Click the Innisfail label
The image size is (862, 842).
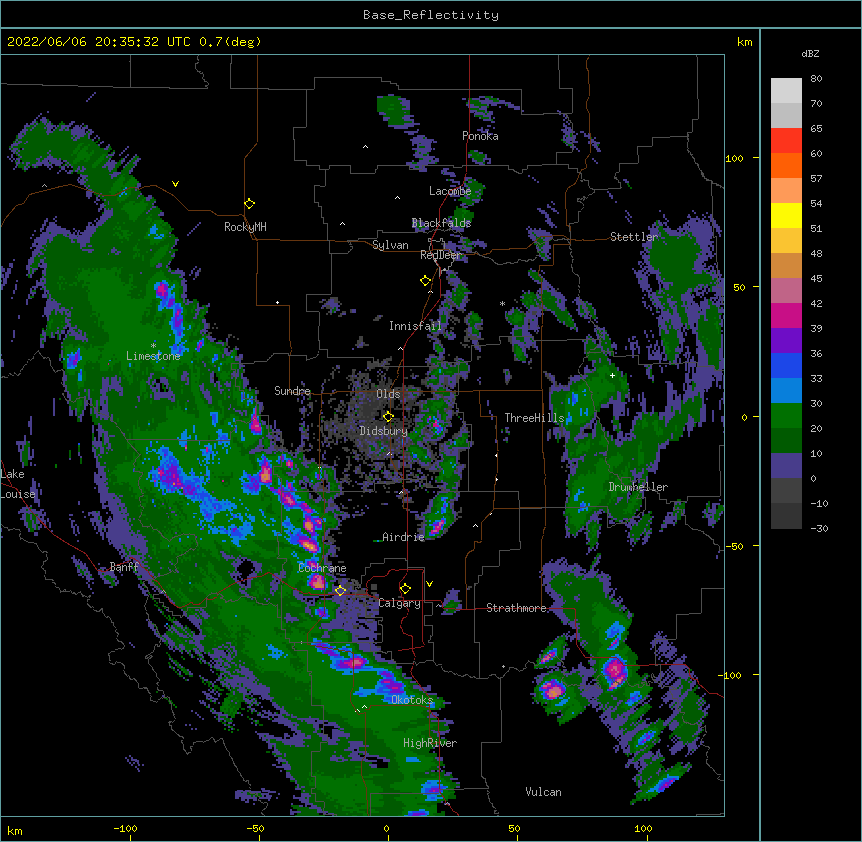(x=415, y=326)
